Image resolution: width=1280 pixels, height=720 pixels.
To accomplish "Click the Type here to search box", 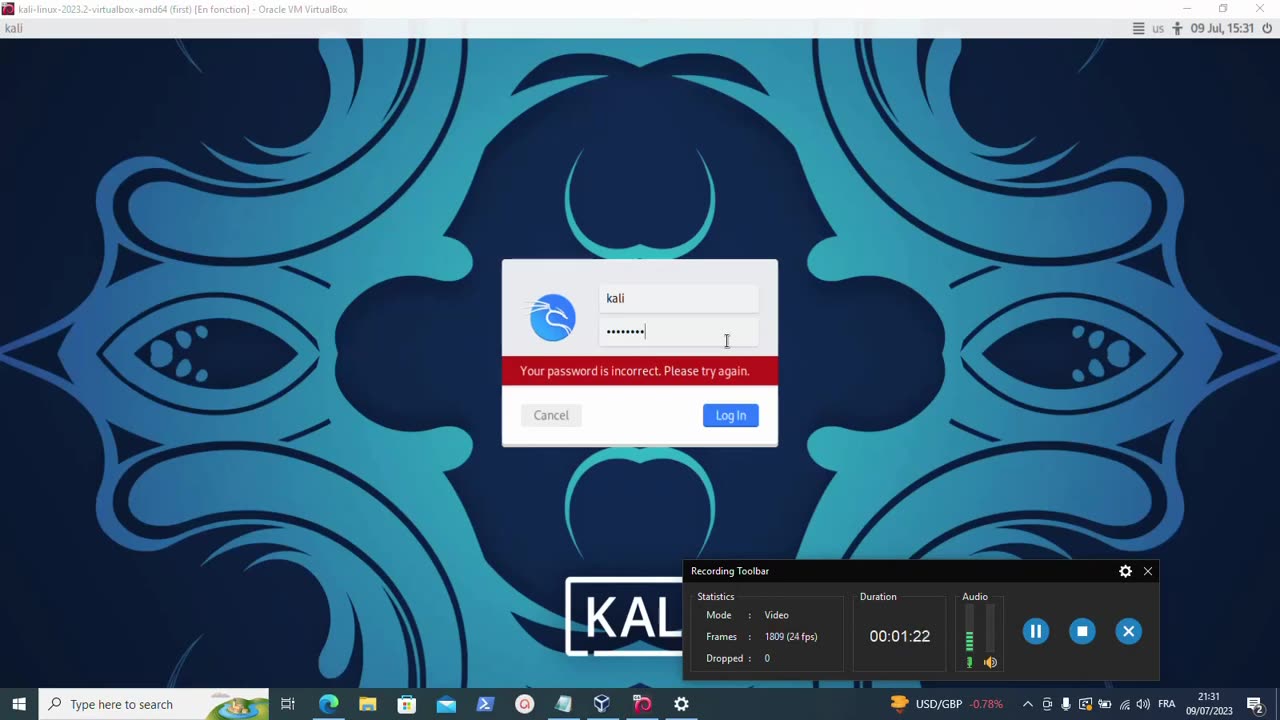I will (x=154, y=704).
